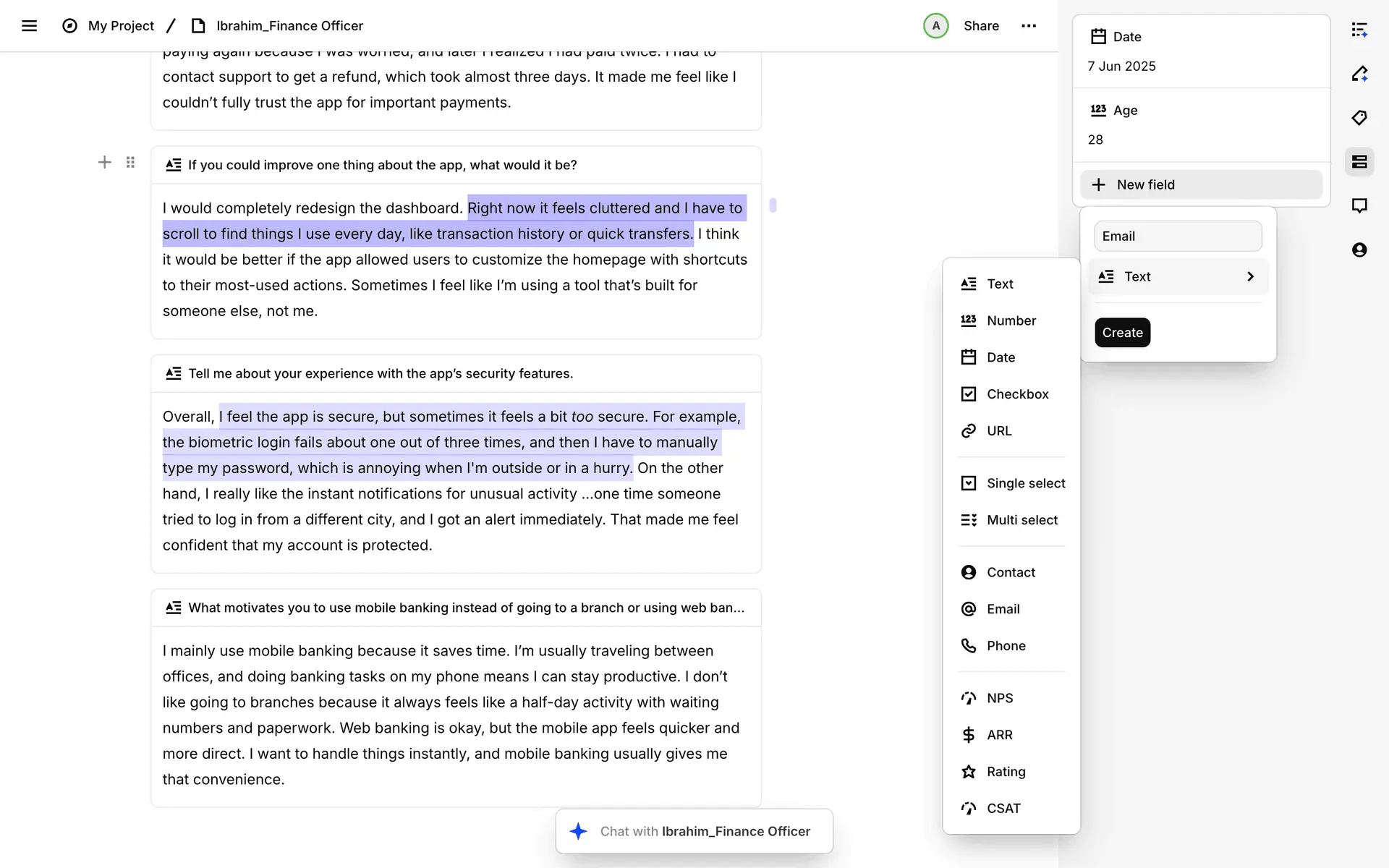The image size is (1389, 868).
Task: Pick the Rating field type
Action: [1006, 772]
